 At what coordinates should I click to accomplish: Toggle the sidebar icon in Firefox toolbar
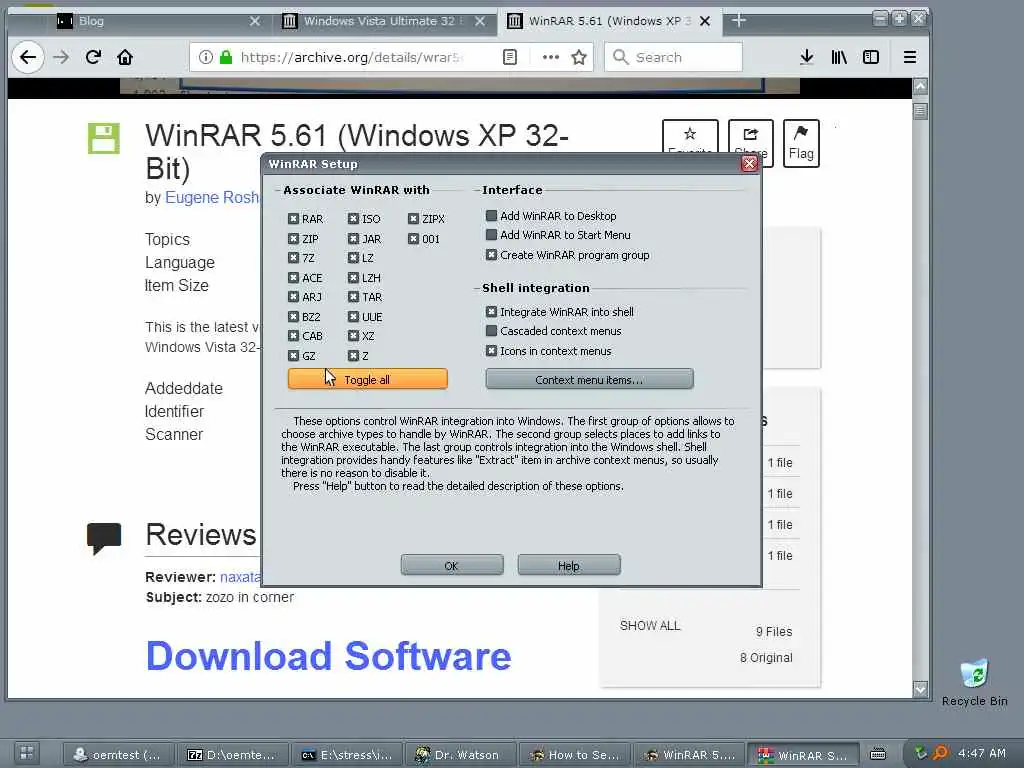871,57
